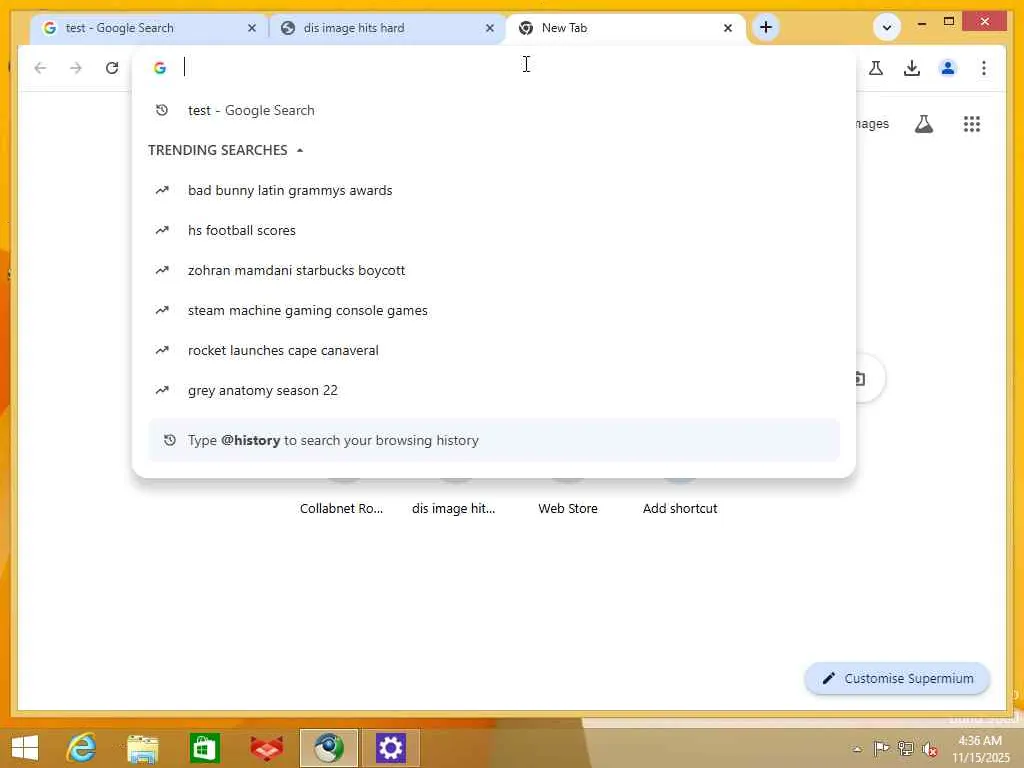Close the 'test - Google Search' tab
The image size is (1024, 768).
pos(252,28)
